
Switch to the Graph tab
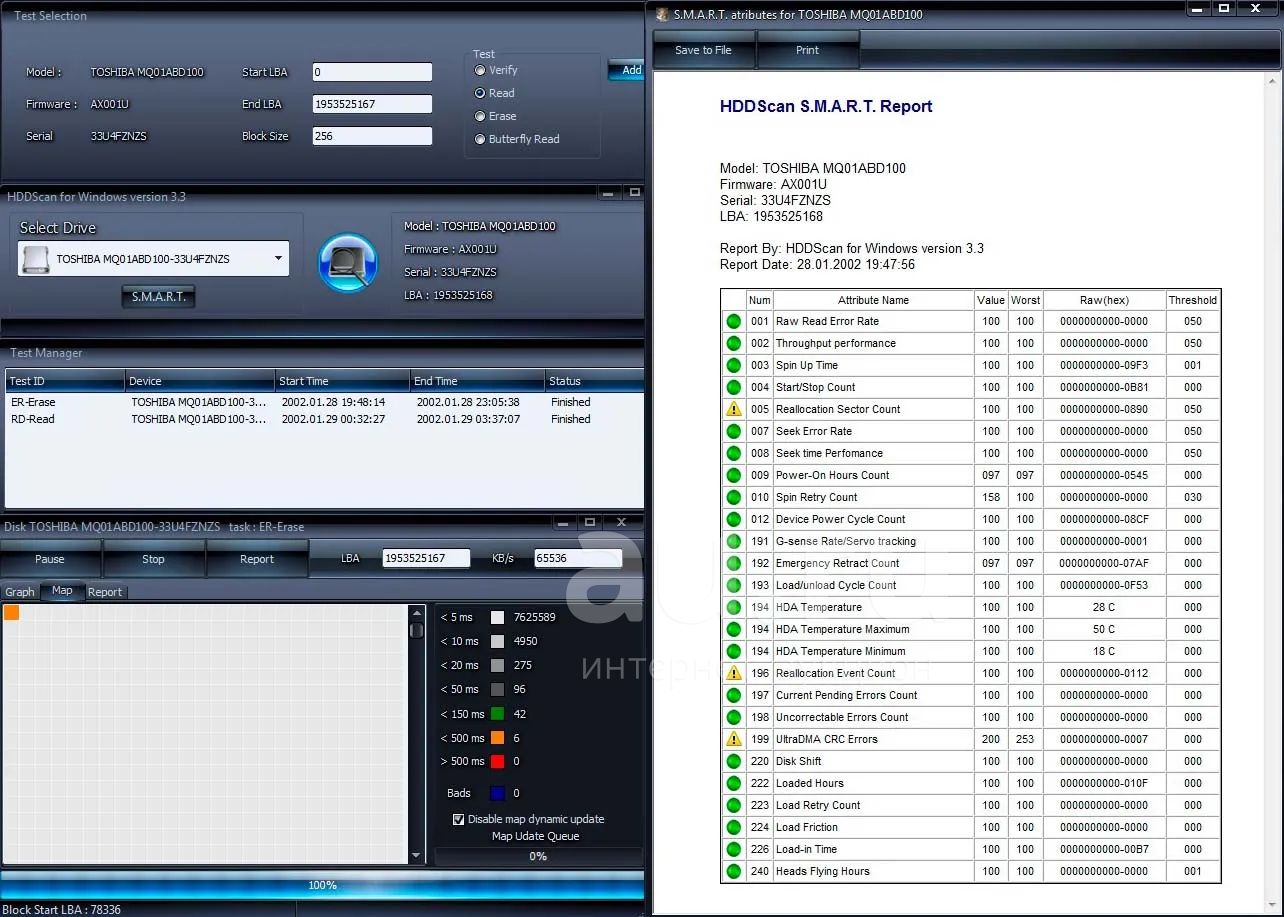[x=20, y=592]
